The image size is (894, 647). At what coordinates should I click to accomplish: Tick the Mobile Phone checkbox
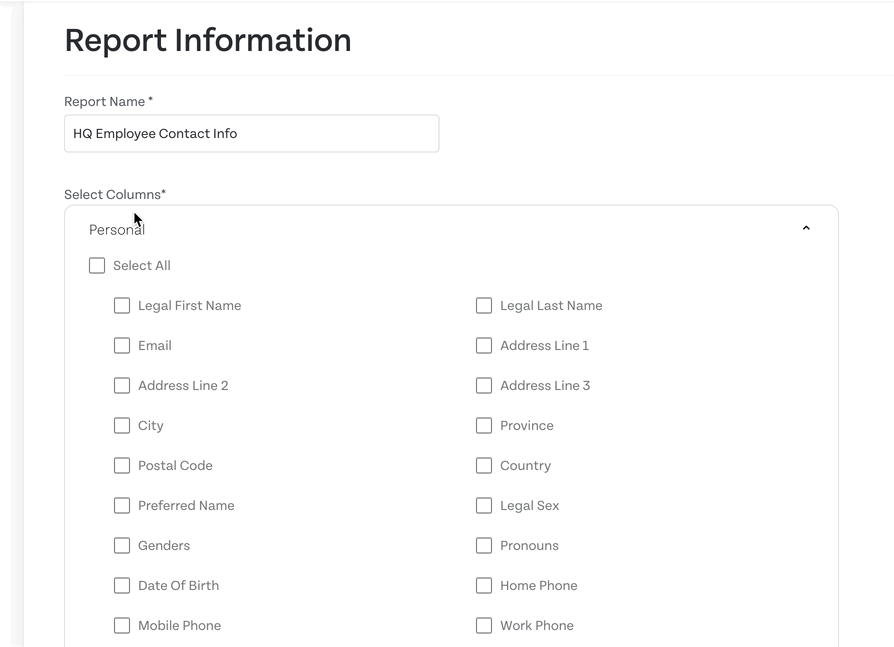coord(122,625)
